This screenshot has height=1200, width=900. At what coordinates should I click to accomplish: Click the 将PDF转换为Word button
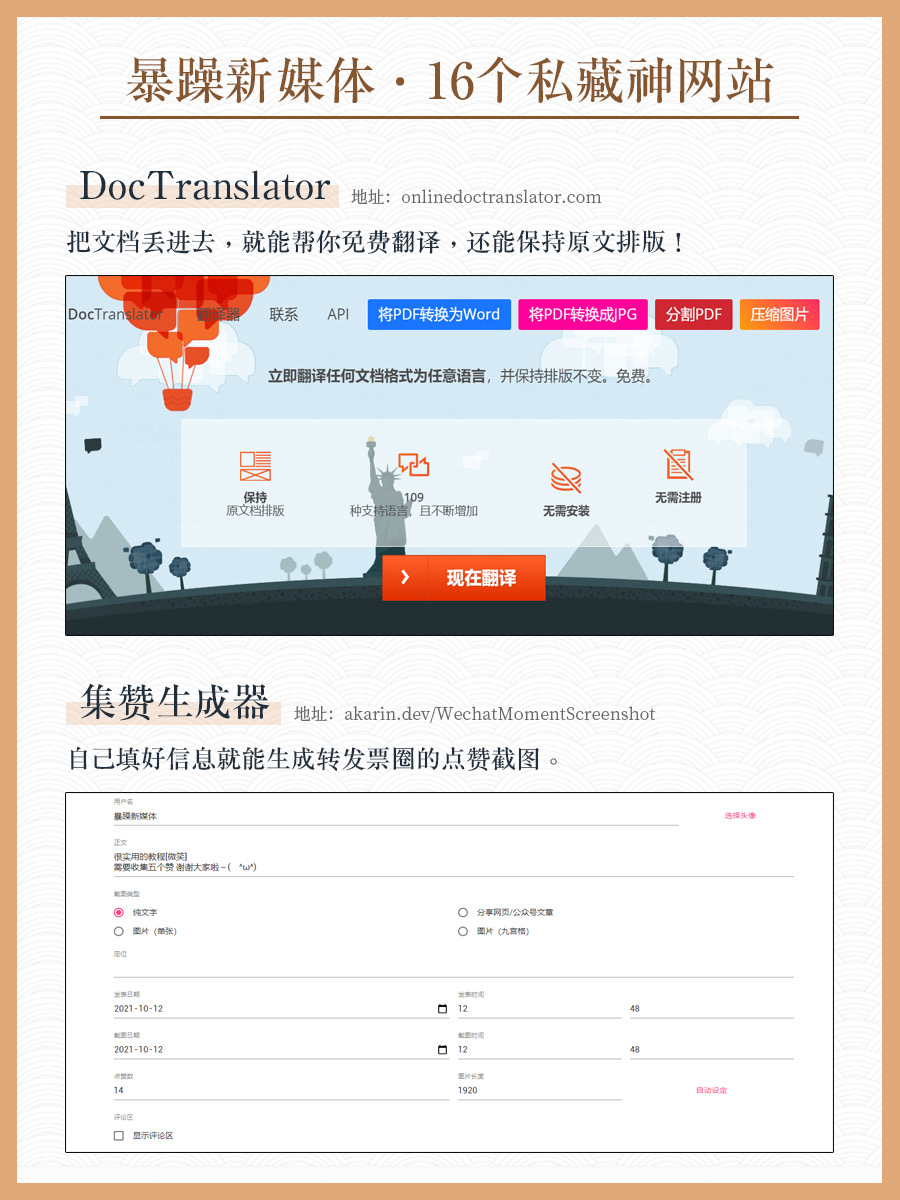[x=439, y=314]
